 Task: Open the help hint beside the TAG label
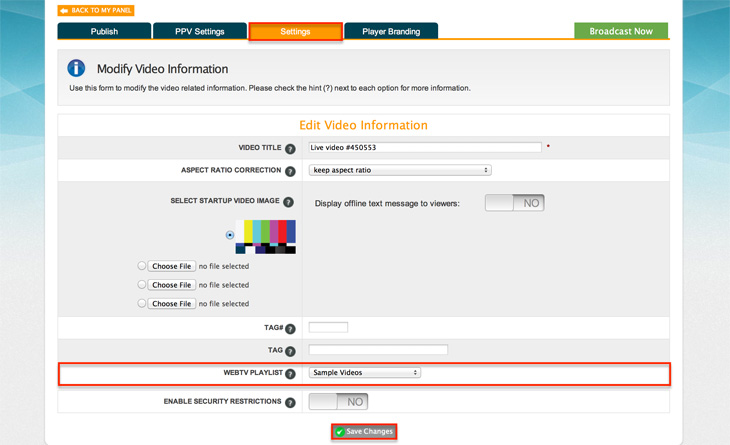pyautogui.click(x=290, y=351)
